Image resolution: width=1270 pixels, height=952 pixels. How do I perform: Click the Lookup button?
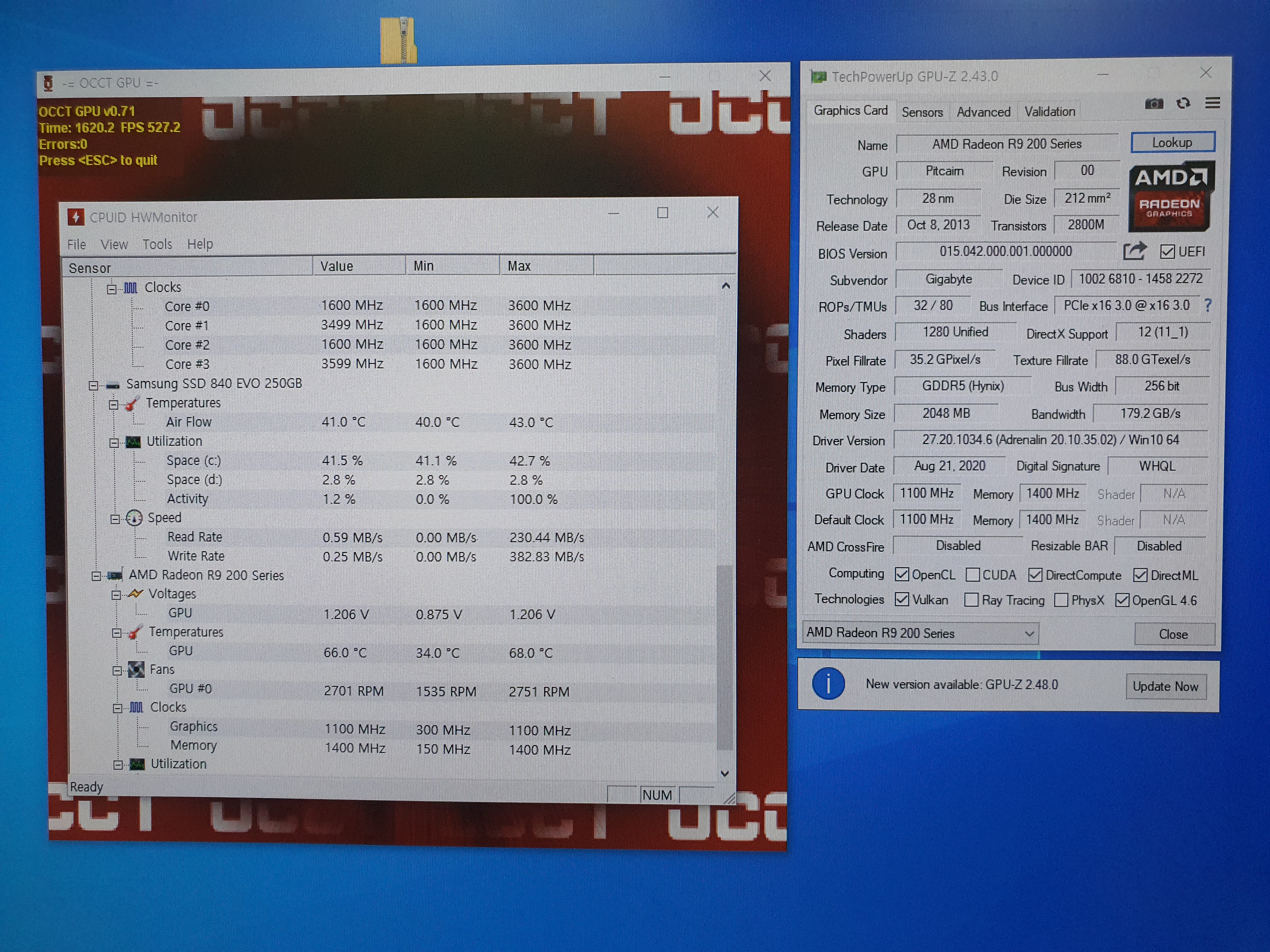pos(1172,142)
